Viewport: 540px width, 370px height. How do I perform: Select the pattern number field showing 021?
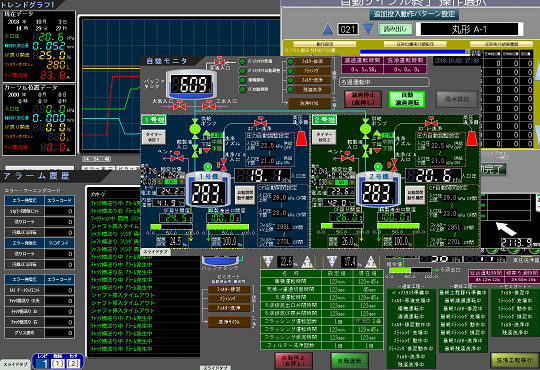click(348, 29)
